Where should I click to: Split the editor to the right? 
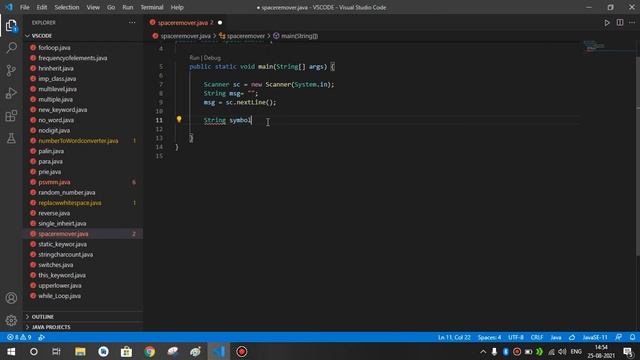pyautogui.click(x=620, y=23)
